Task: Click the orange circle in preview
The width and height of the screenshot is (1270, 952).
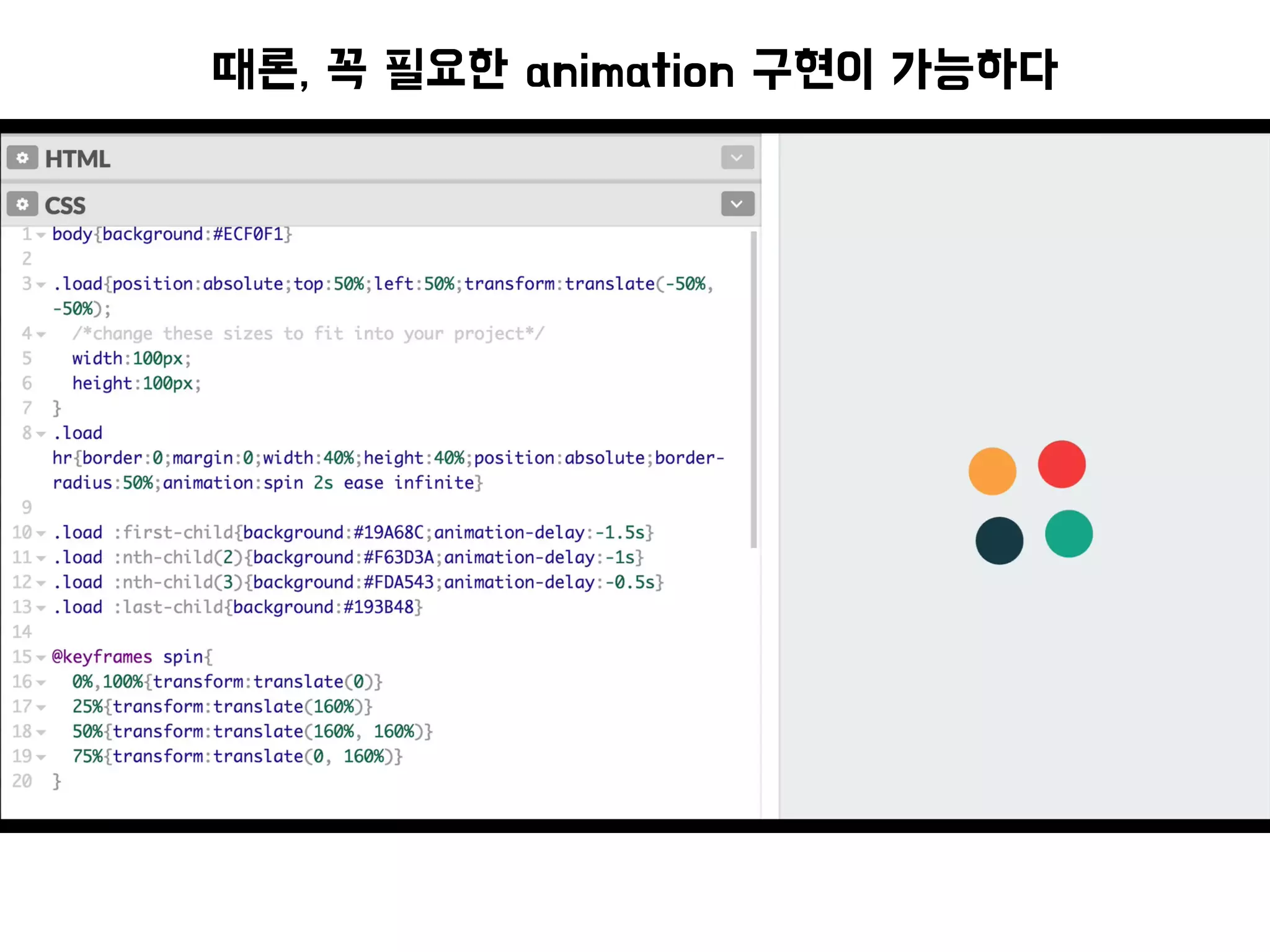Action: (x=992, y=471)
